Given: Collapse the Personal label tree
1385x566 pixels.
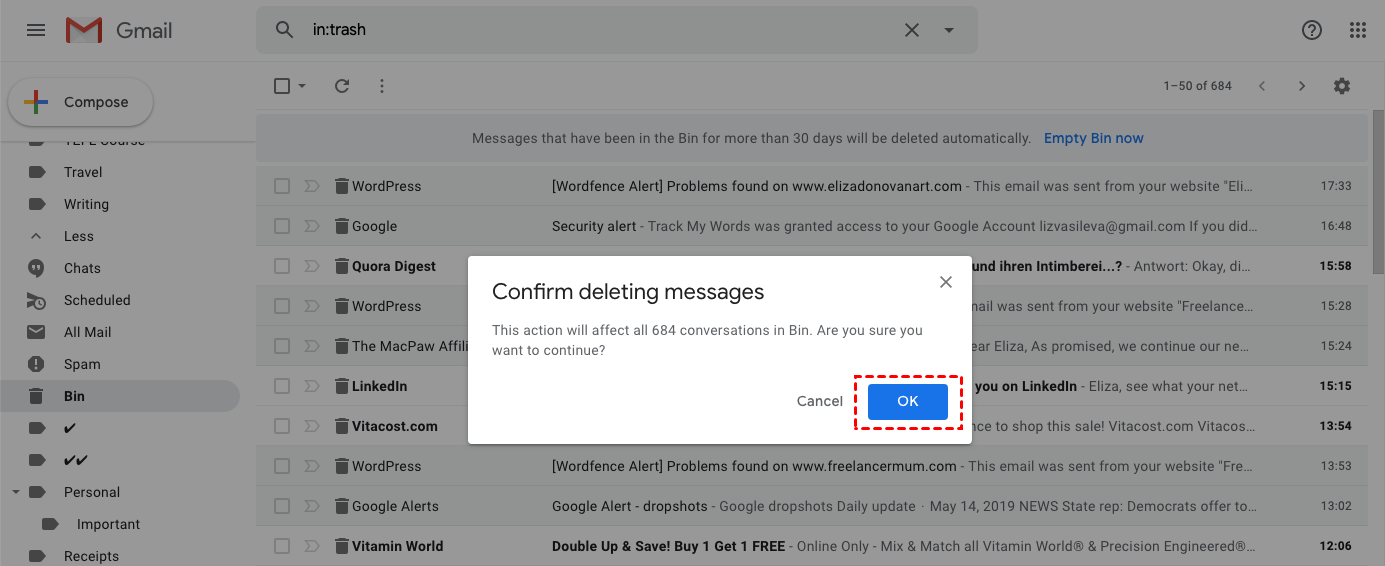Looking at the screenshot, I should [x=16, y=492].
